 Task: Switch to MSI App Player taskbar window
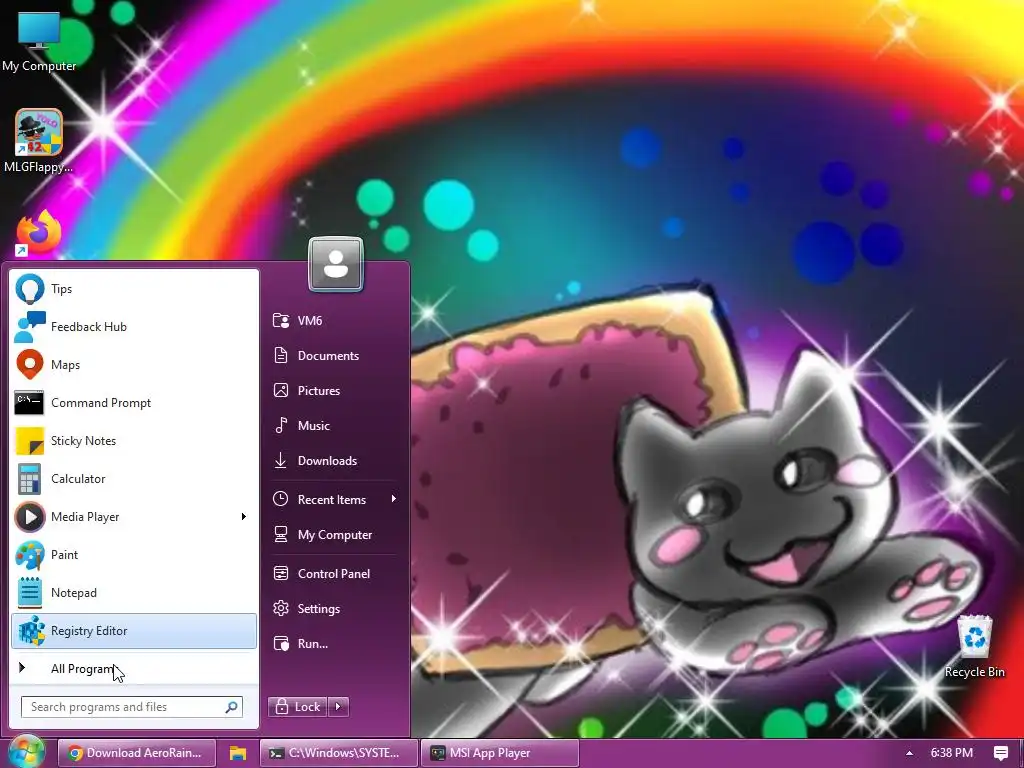coord(500,753)
